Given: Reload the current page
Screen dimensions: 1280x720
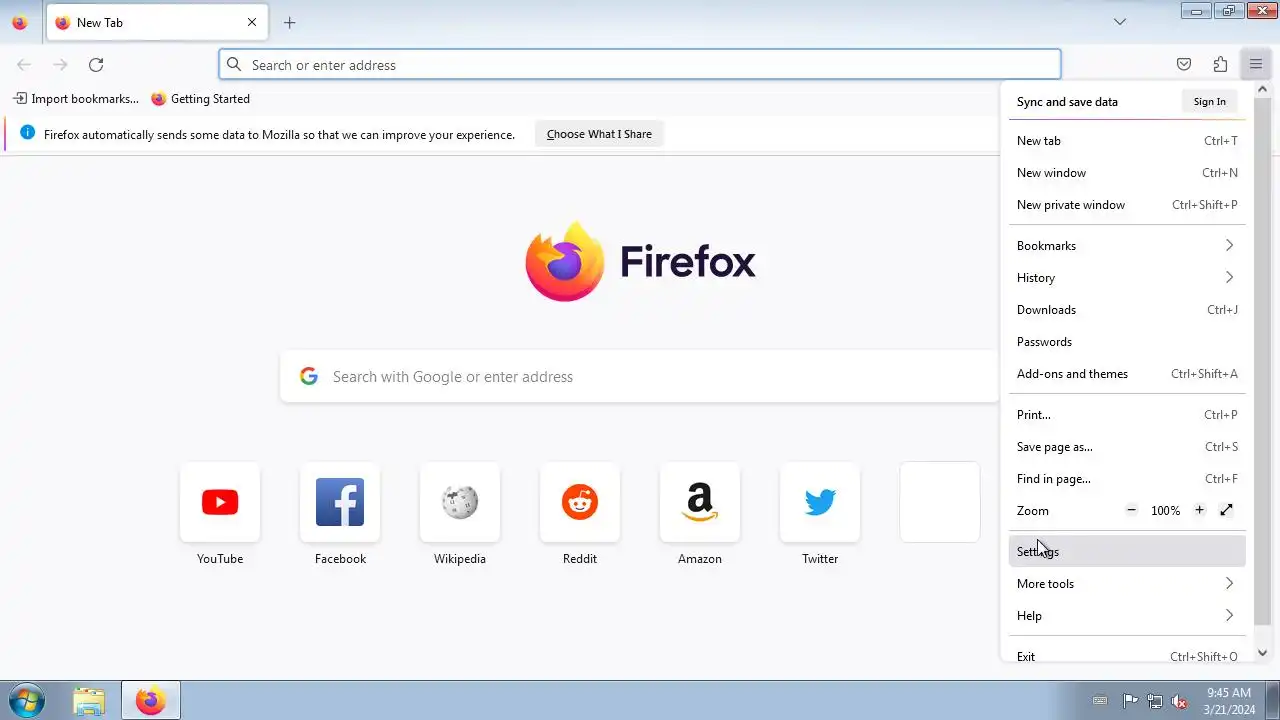Looking at the screenshot, I should tap(96, 65).
